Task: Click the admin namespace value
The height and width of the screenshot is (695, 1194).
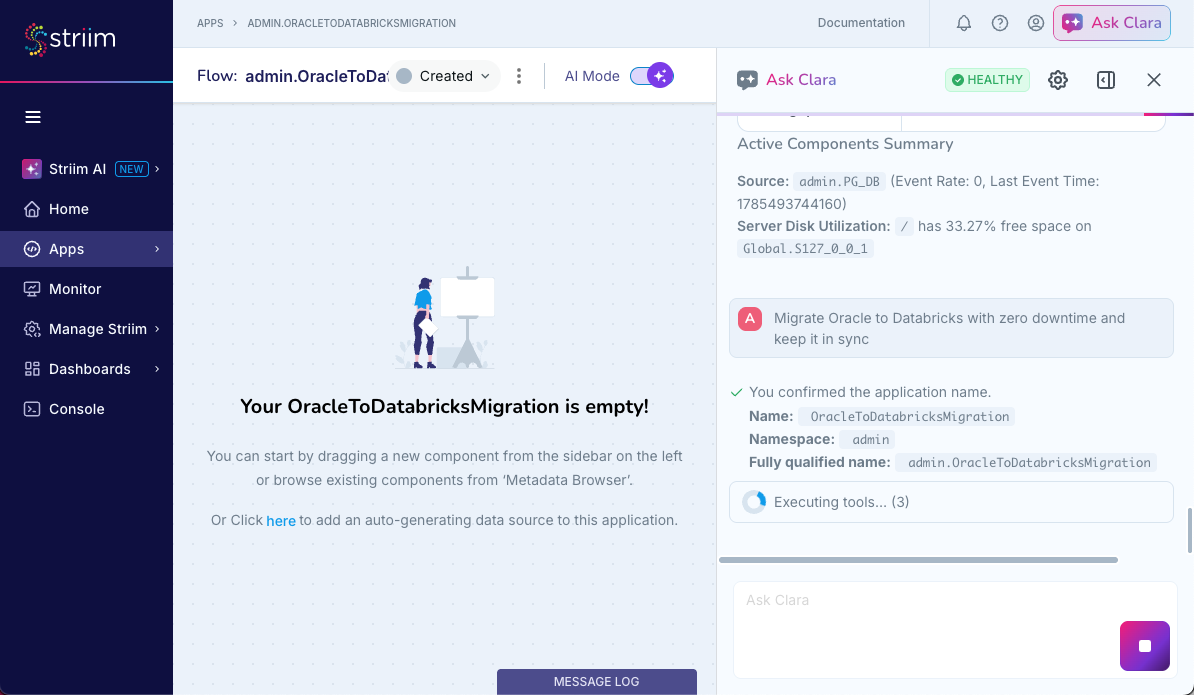Action: click(x=867, y=440)
